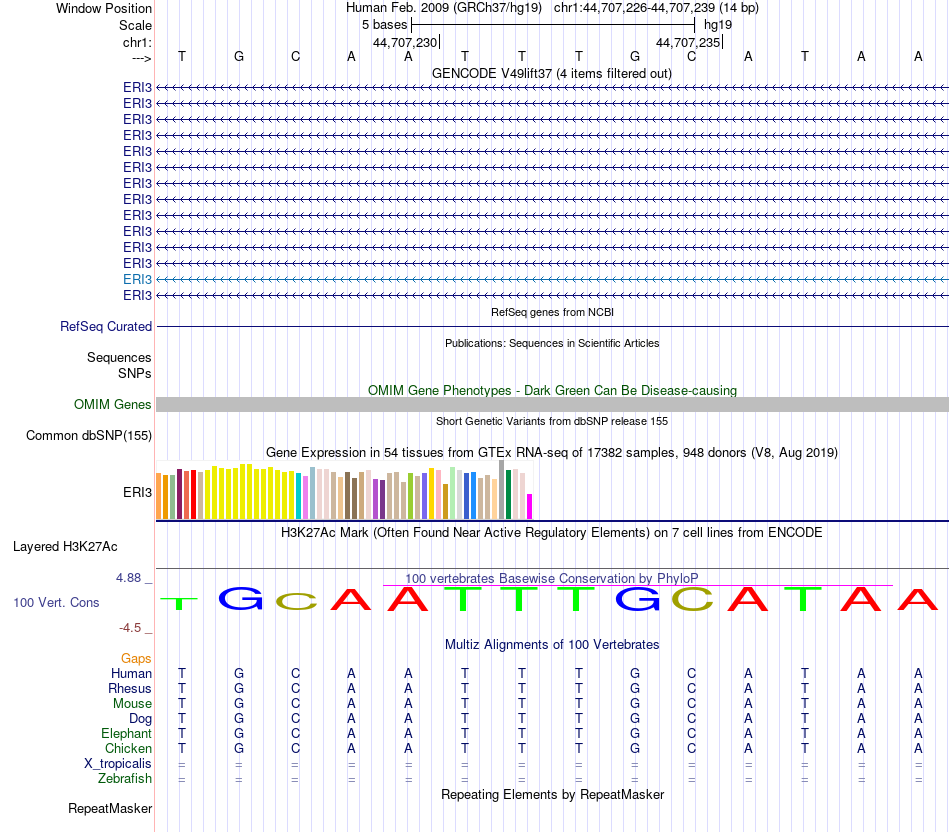Image resolution: width=950 pixels, height=832 pixels.
Task: Click the RefSeq Curated track label
Action: [105, 326]
